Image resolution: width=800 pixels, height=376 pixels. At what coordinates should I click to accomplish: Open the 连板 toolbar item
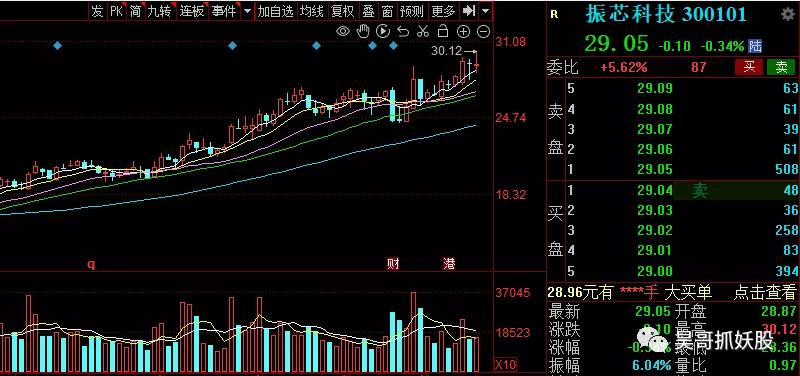192,11
